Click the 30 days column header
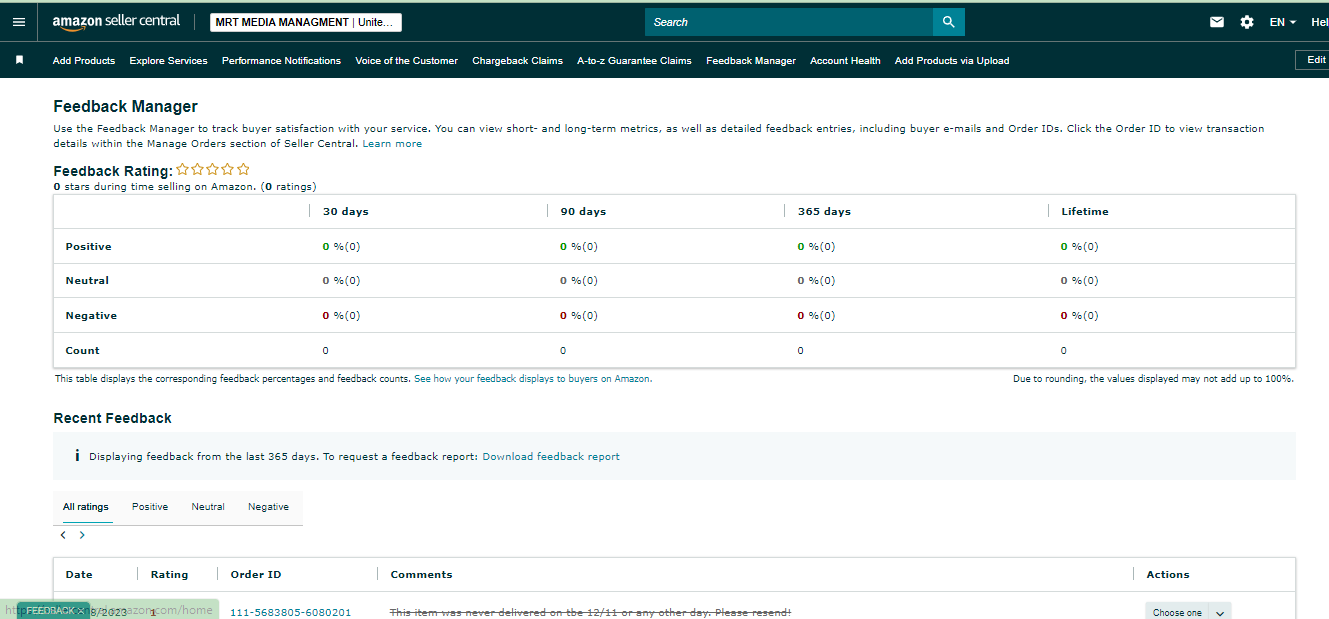Viewport: 1329px width, 619px height. (x=346, y=212)
